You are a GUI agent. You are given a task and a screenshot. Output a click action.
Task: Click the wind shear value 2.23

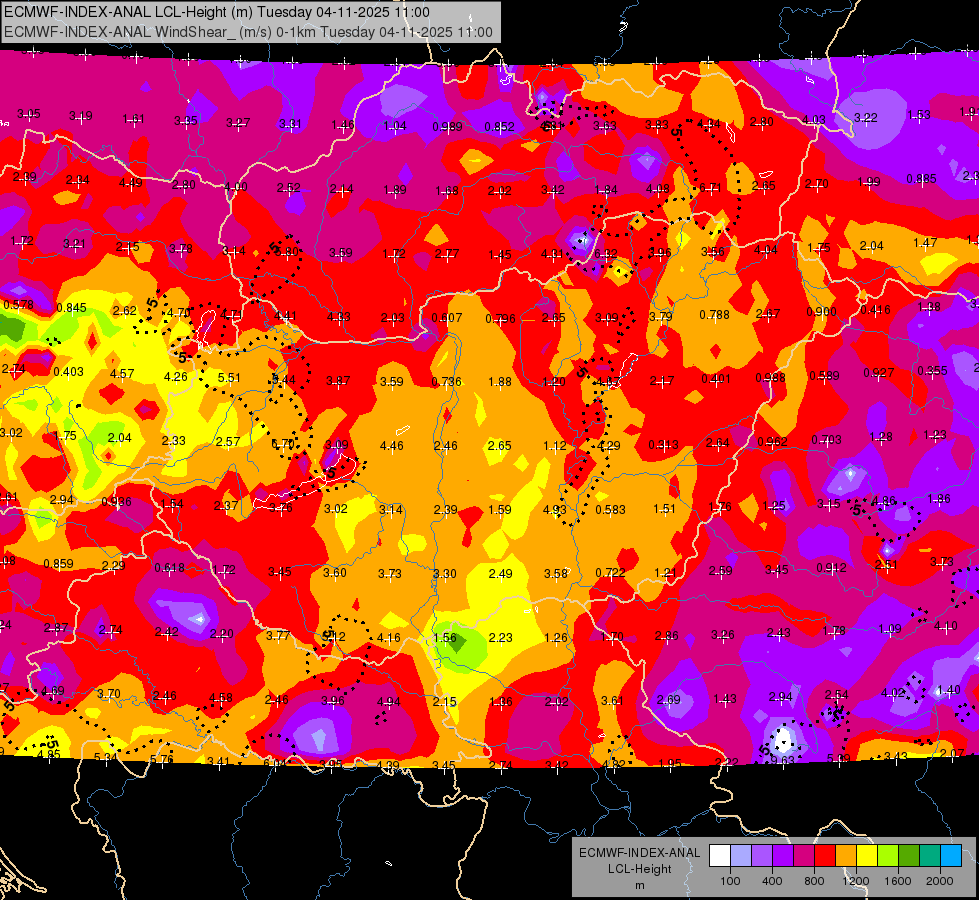[x=500, y=637]
